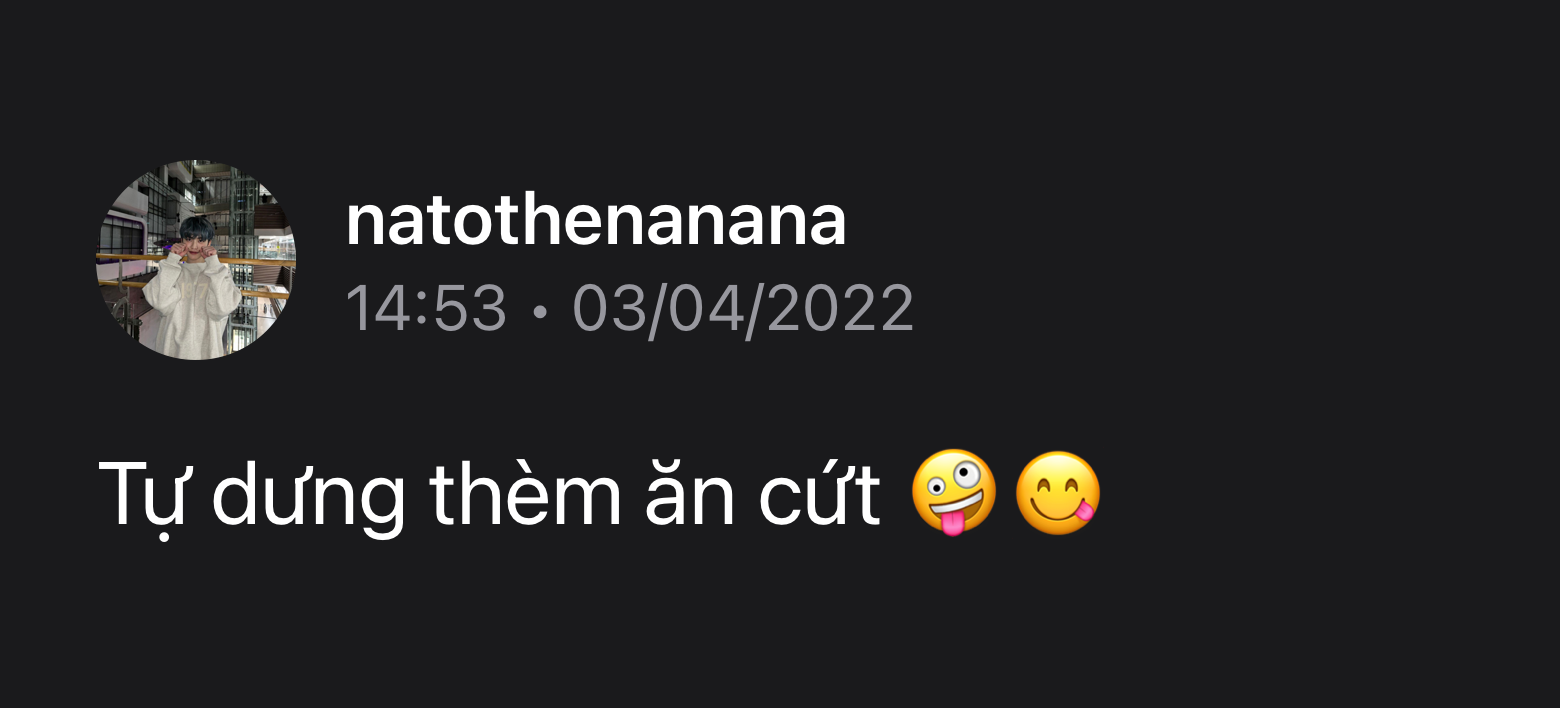Select the yummy face licking lips emoji

(x=1058, y=492)
